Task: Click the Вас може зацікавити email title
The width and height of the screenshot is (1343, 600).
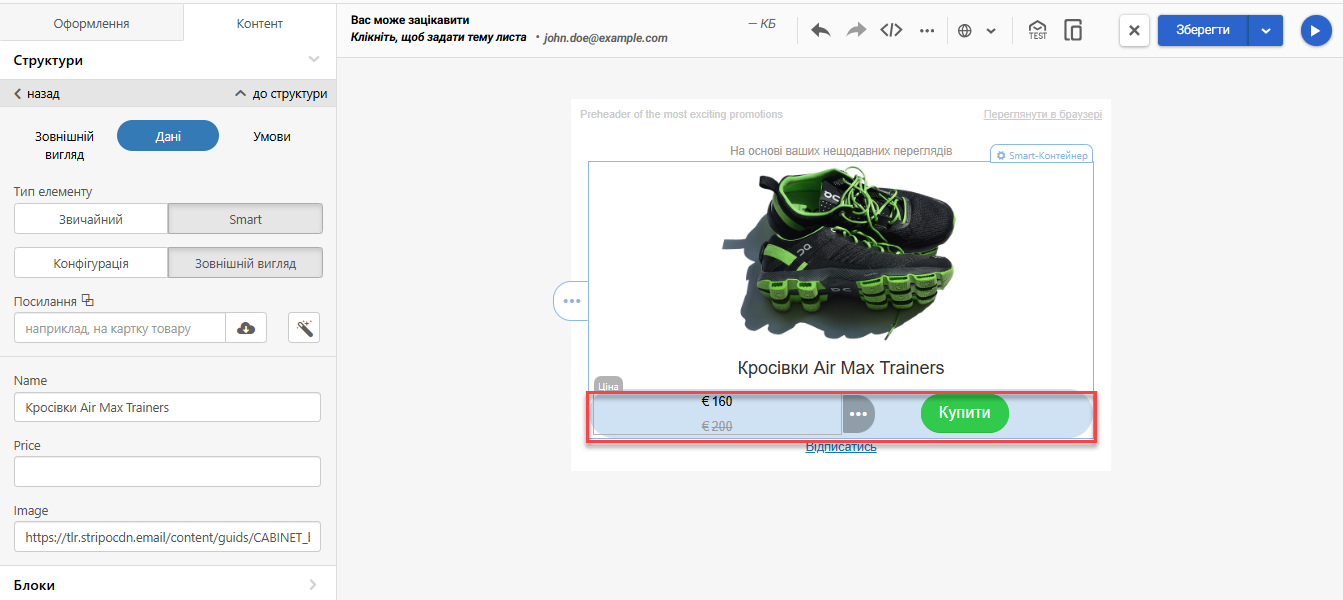Action: click(x=410, y=20)
